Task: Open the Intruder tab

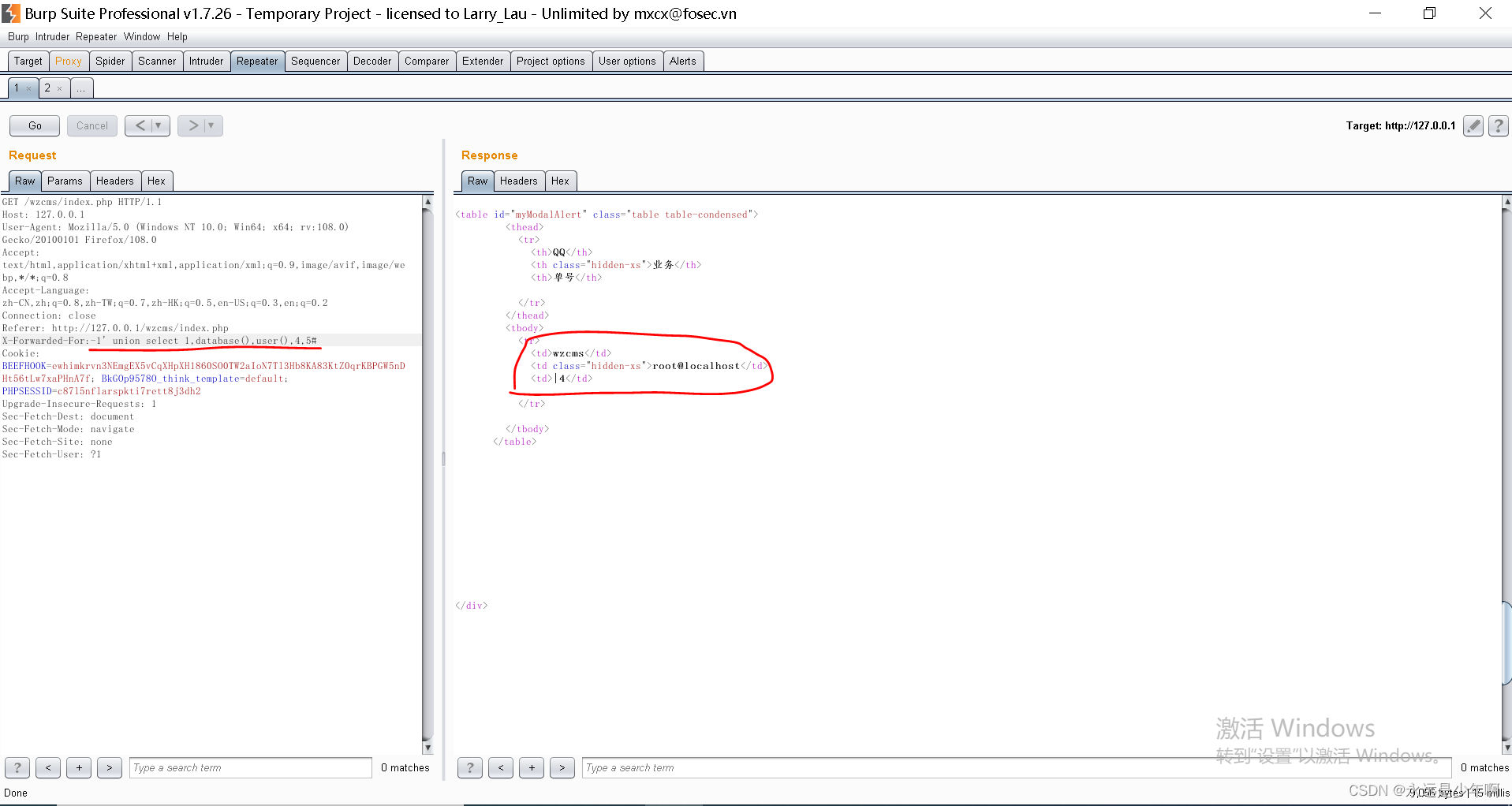Action: coord(207,62)
